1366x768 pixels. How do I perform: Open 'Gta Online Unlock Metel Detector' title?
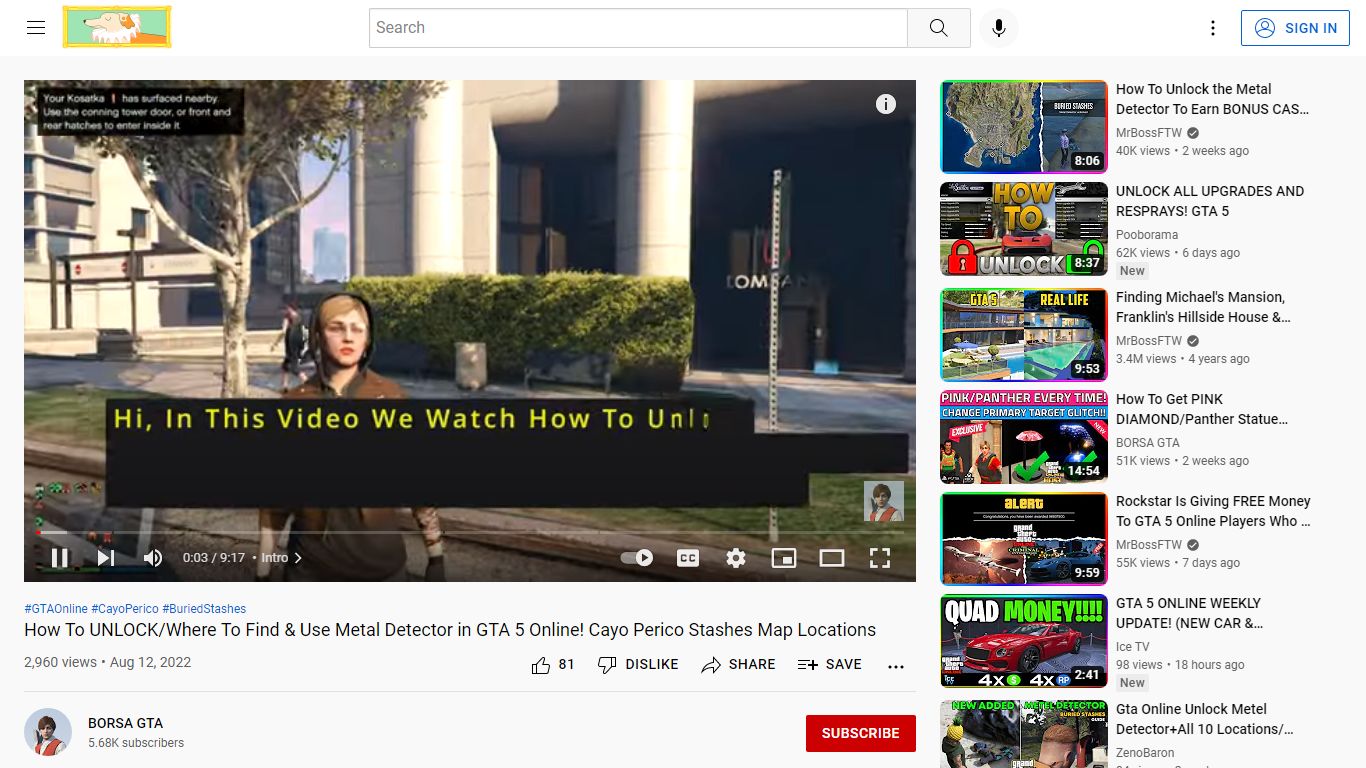(1205, 719)
